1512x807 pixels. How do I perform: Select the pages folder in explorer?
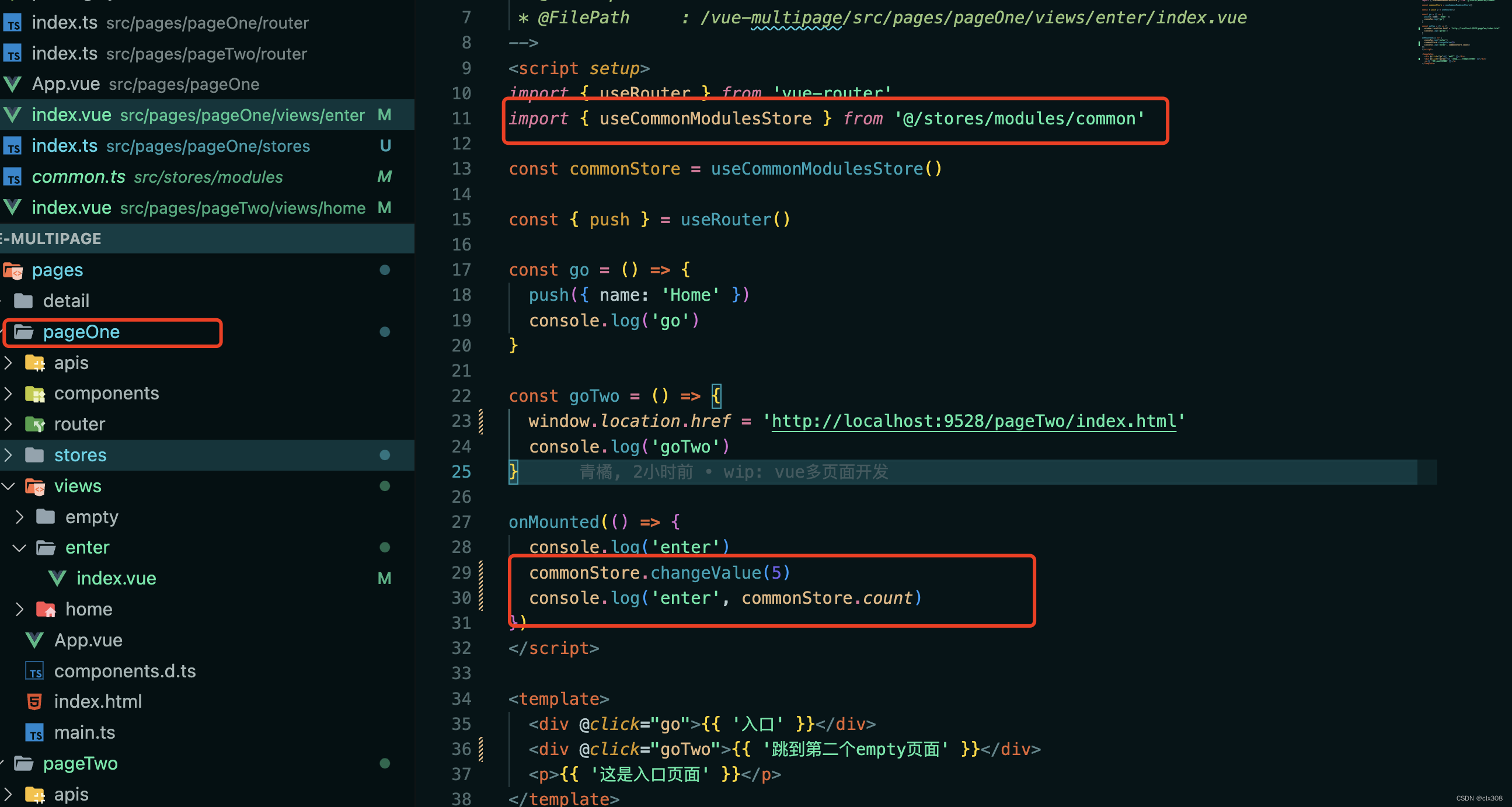(207, 270)
